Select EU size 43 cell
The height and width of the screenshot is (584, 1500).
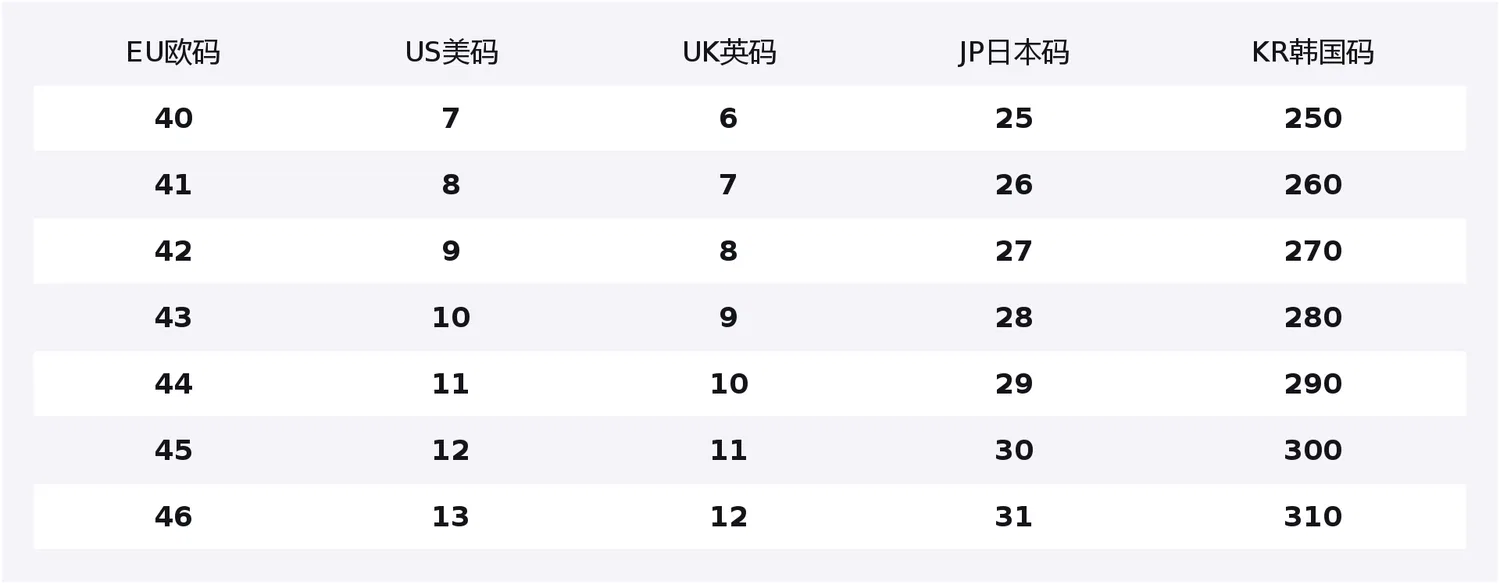[x=173, y=318]
